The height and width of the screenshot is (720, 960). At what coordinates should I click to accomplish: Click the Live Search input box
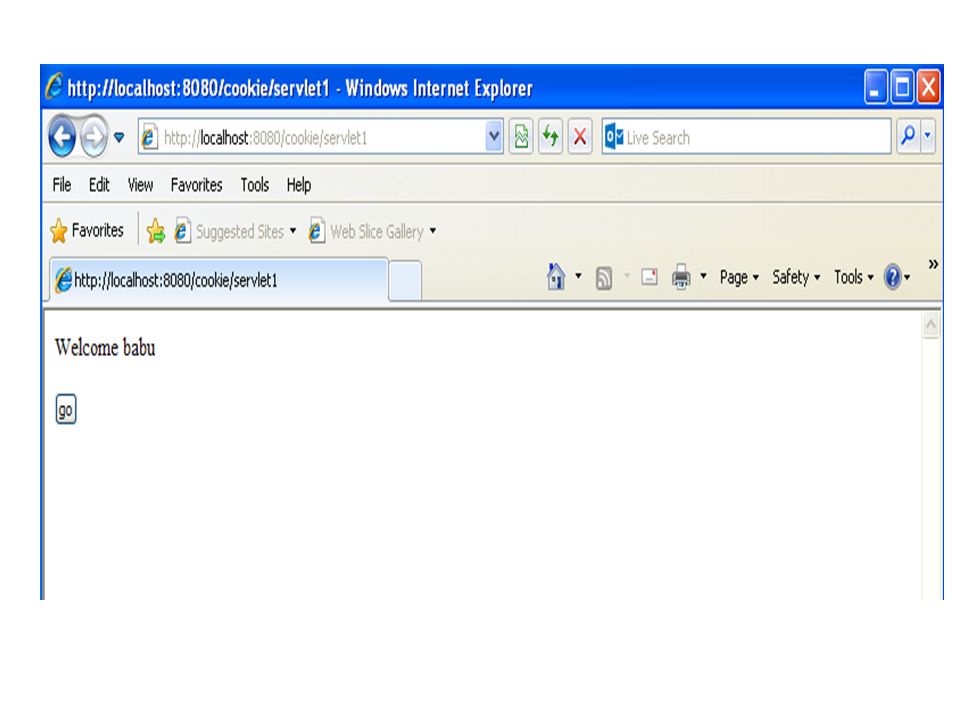pyautogui.click(x=746, y=137)
